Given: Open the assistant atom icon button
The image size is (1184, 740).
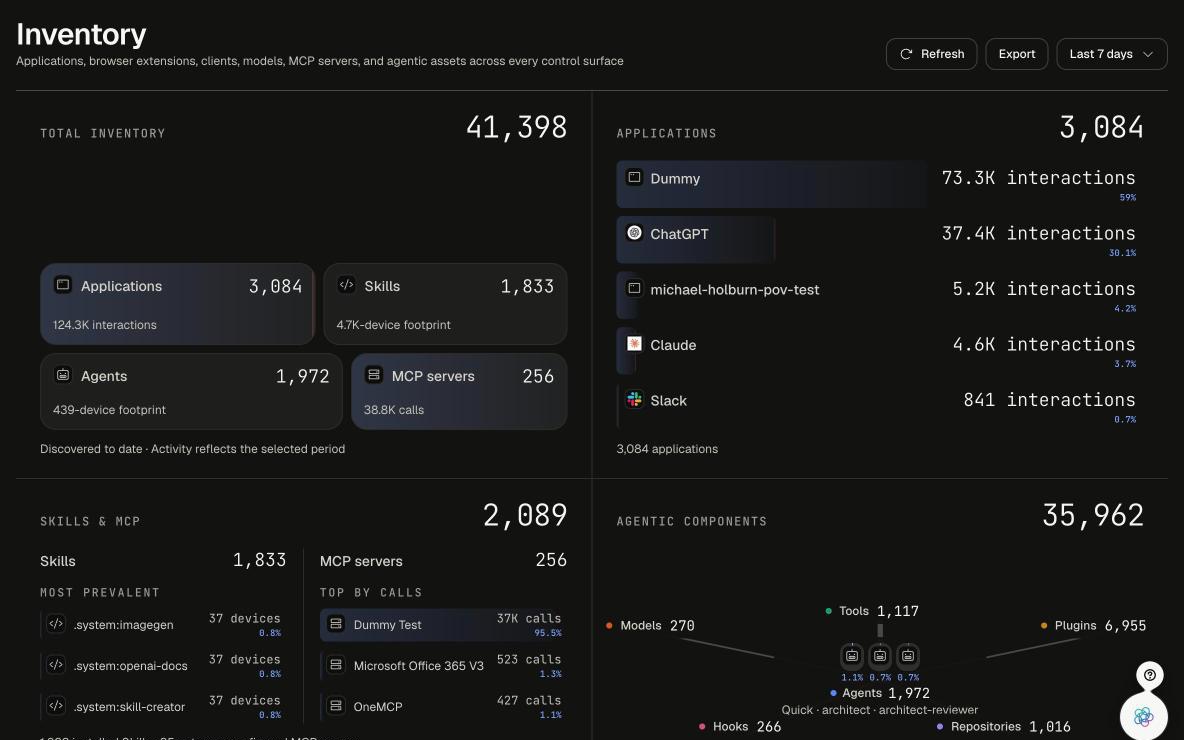Looking at the screenshot, I should (x=1143, y=716).
